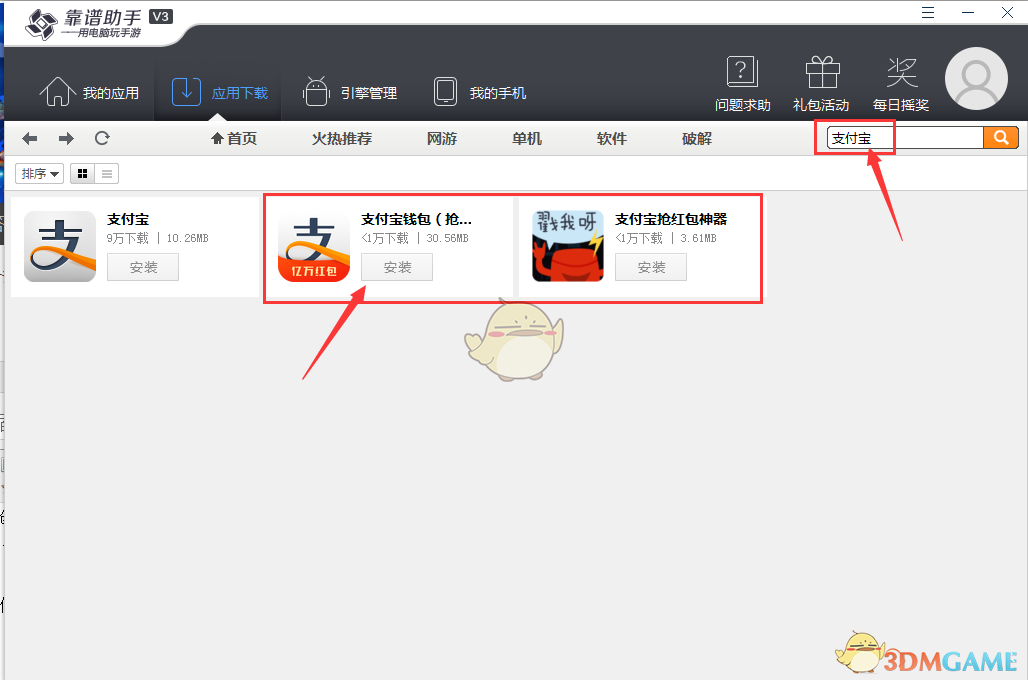Open the 每日摇奖 lottery icon
The height and width of the screenshot is (680, 1028).
(901, 84)
